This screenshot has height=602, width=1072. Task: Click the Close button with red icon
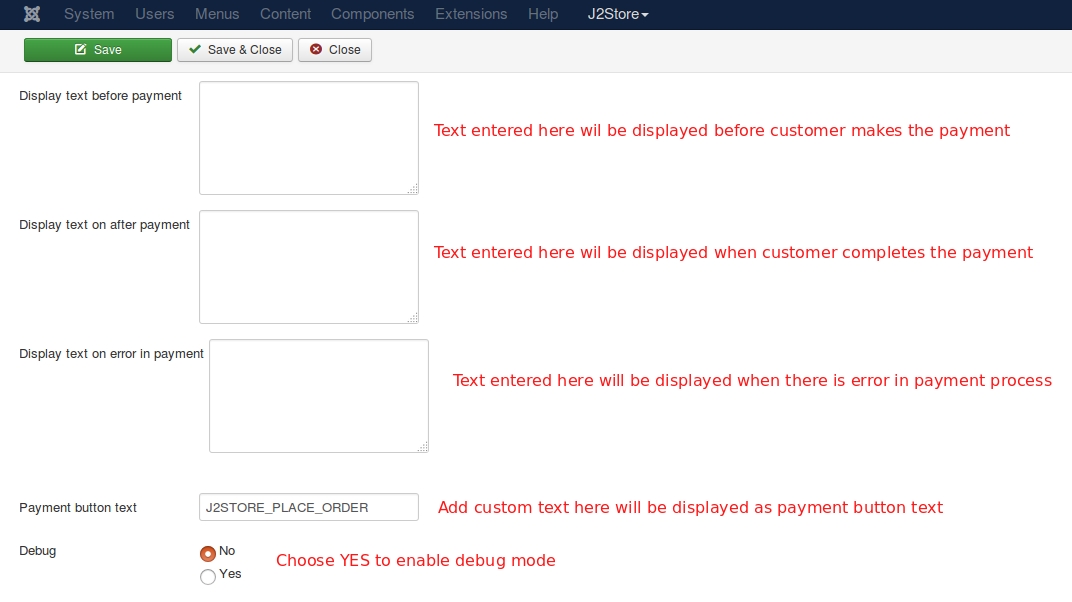(335, 50)
